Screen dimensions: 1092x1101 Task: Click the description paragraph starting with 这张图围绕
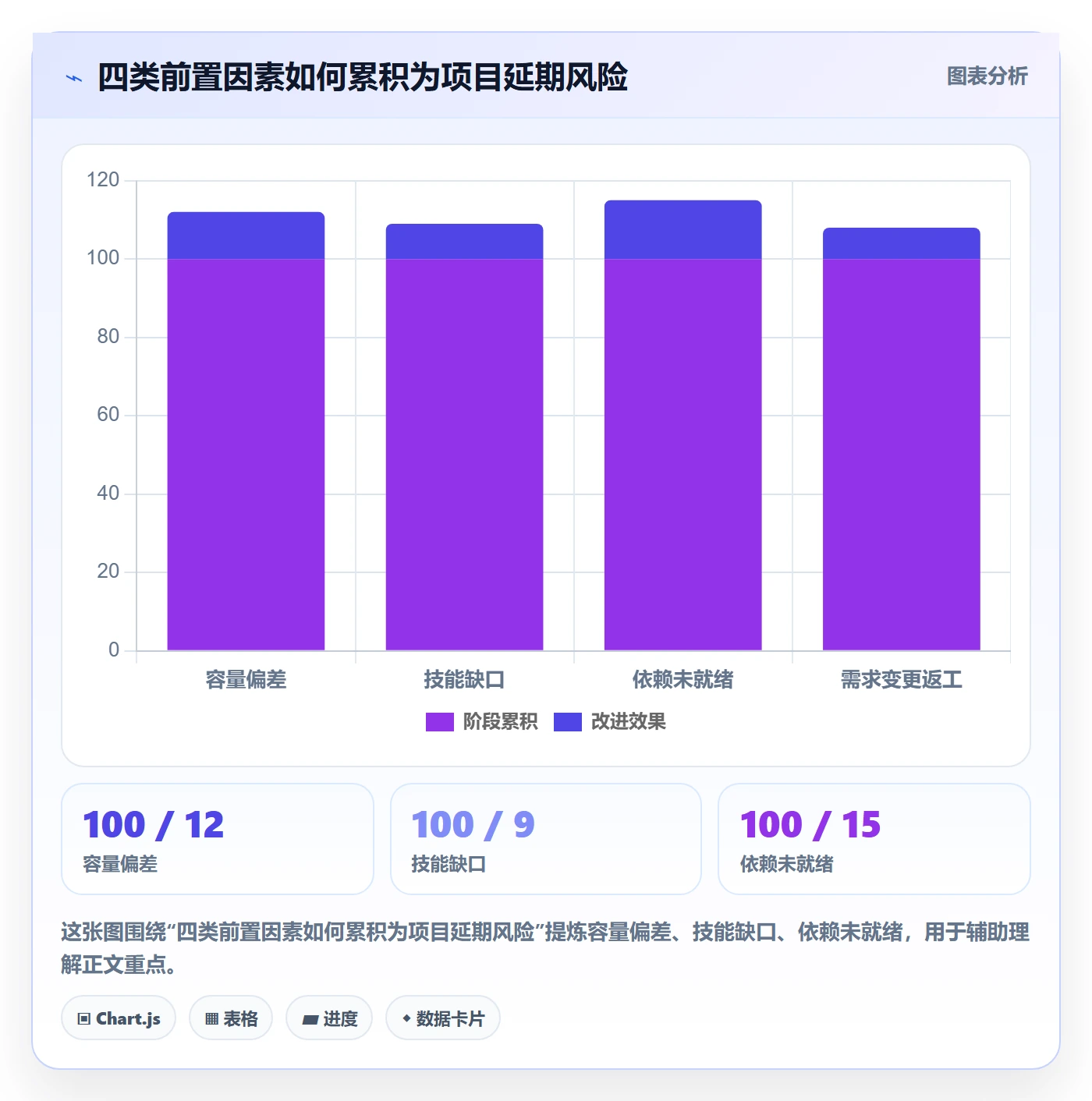(x=545, y=948)
